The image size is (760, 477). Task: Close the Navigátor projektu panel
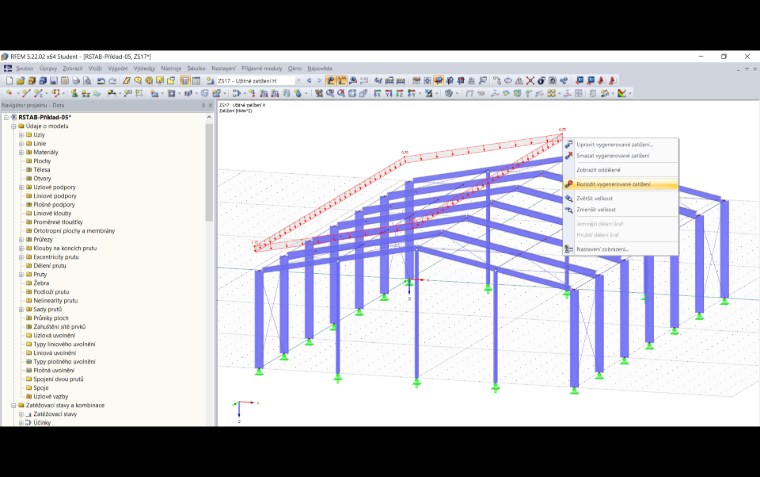pyautogui.click(x=210, y=105)
